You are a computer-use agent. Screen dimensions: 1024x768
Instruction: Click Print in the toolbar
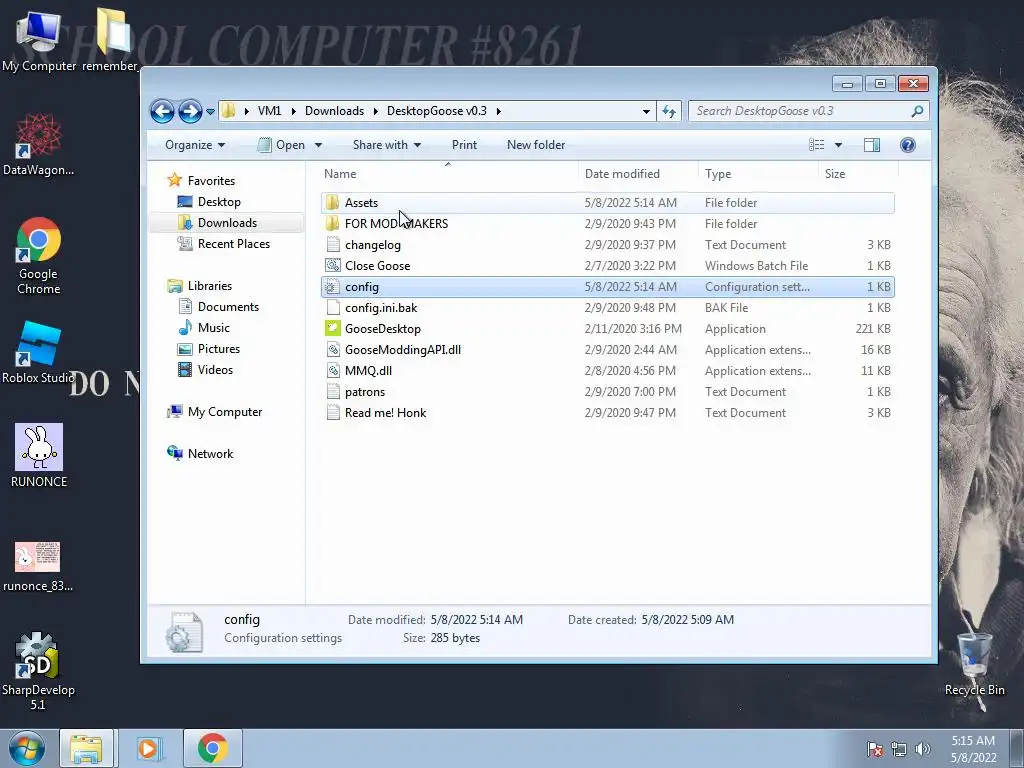point(464,145)
